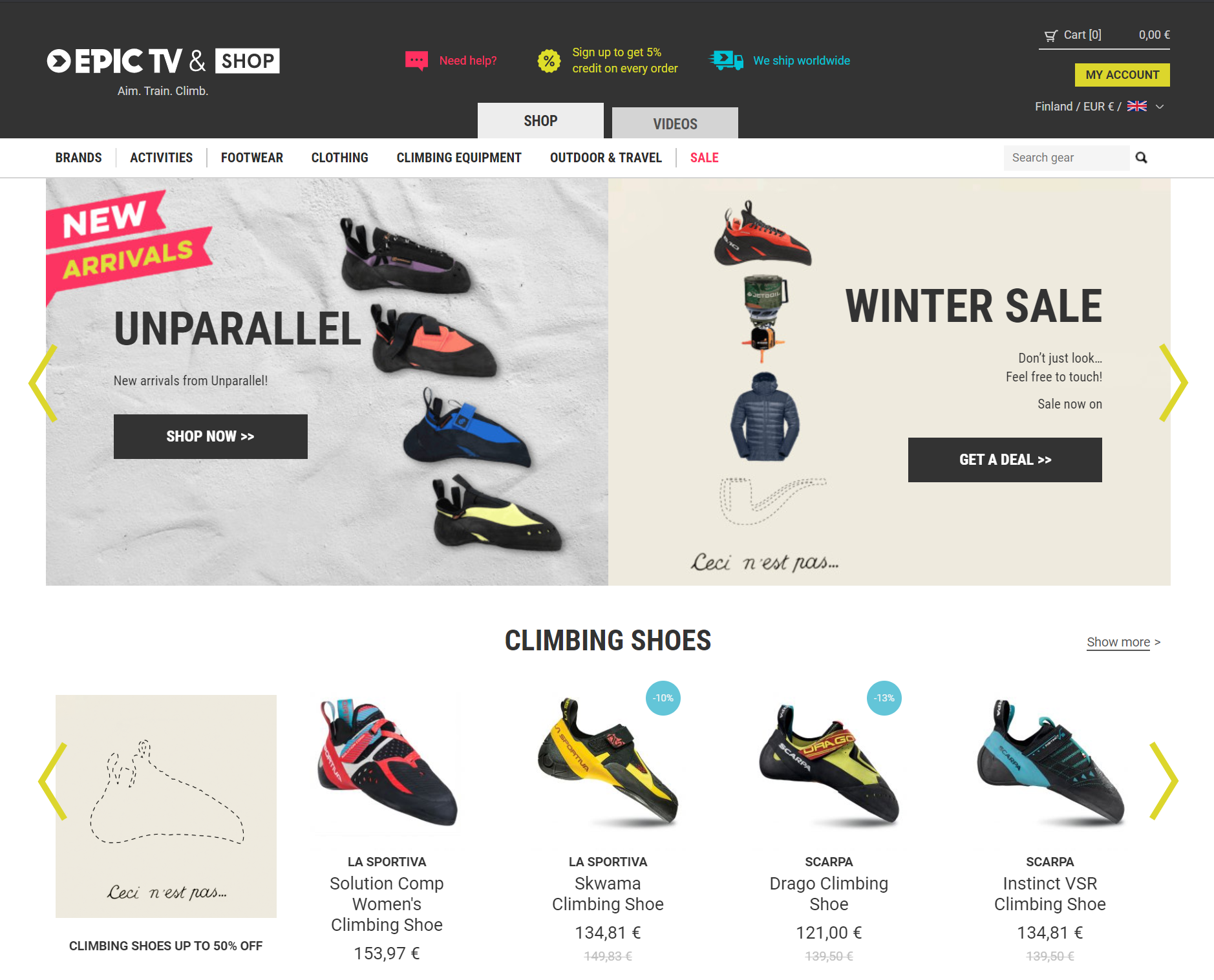
Task: Follow the Show more link
Action: (1118, 642)
